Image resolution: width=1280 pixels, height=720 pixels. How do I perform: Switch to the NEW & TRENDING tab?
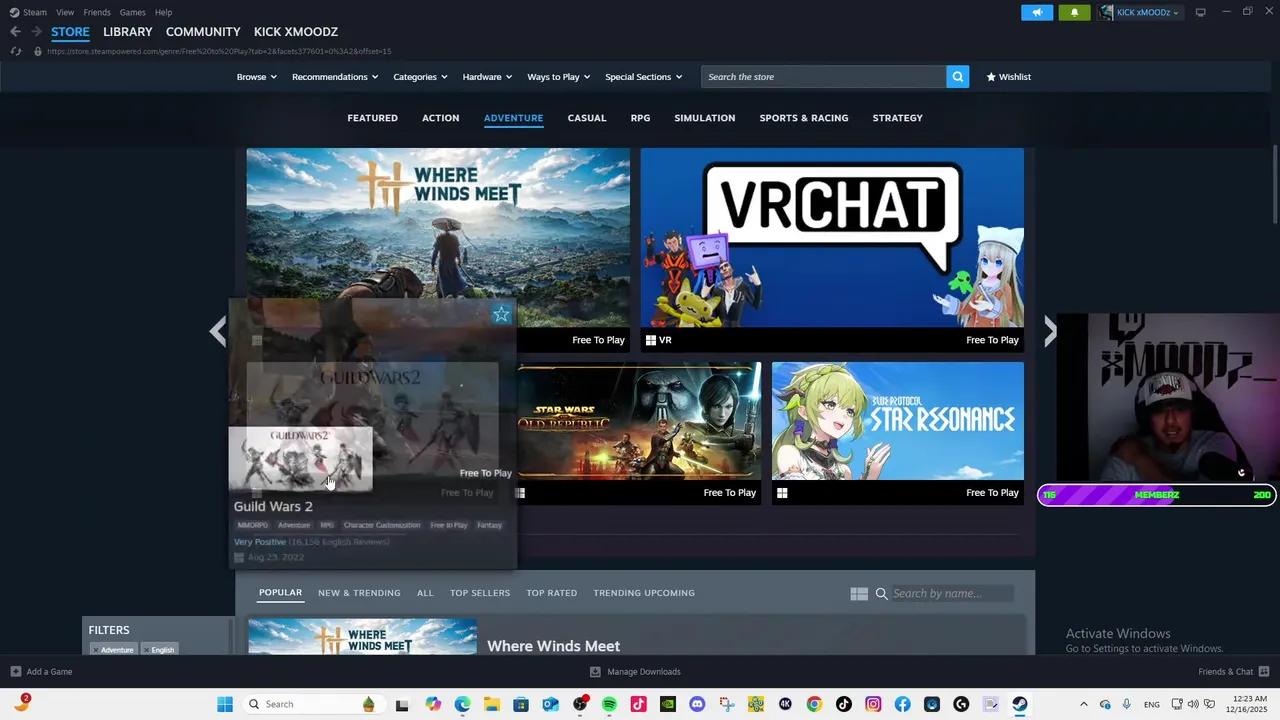pos(359,593)
